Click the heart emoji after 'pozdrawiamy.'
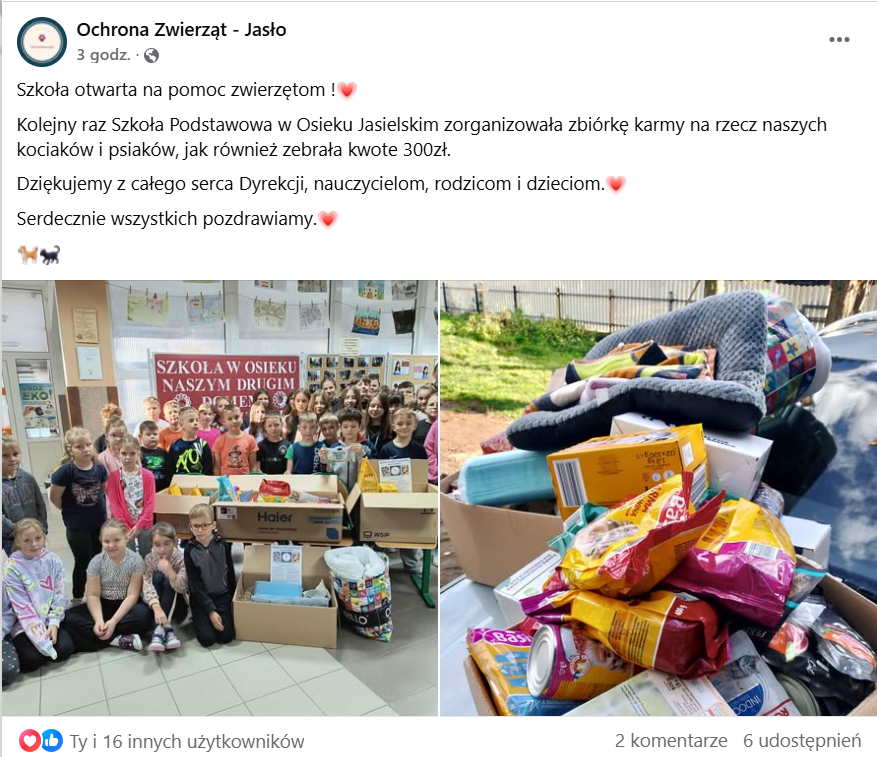This screenshot has width=877, height=757. click(328, 219)
